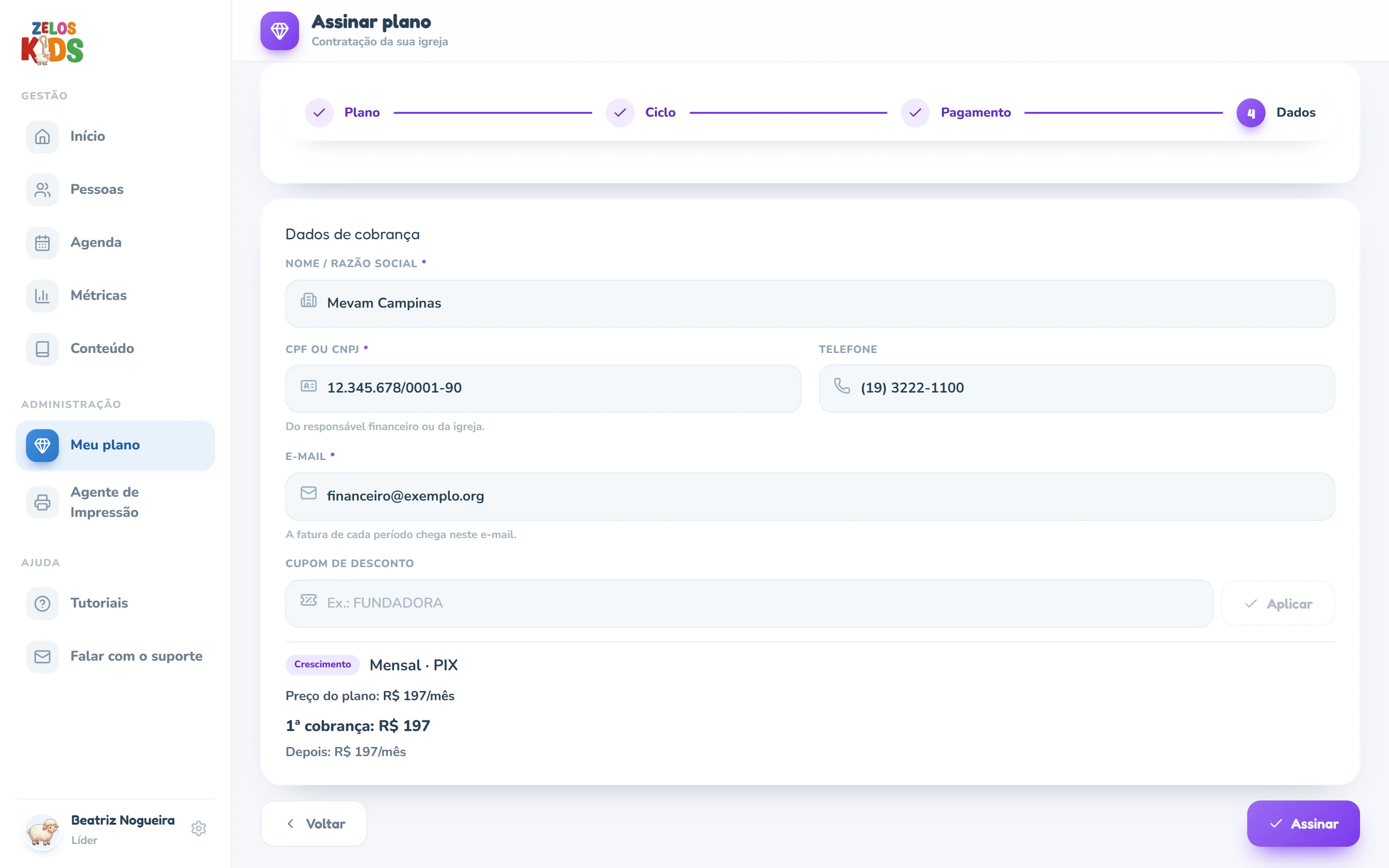Focus the Telefone input field
This screenshot has height=868, width=1389.
(1076, 389)
